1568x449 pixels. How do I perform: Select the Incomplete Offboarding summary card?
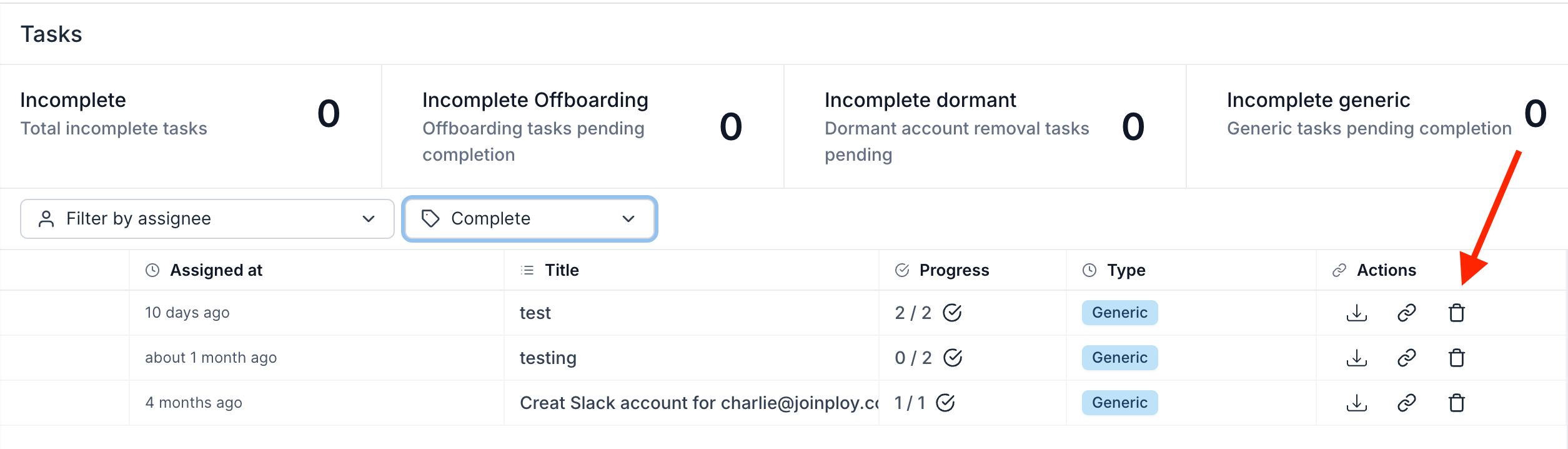pyautogui.click(x=582, y=126)
